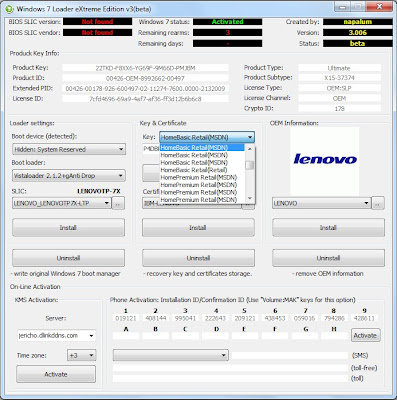Minimize the Windows 7 Loader window
This screenshot has width=397, height=400.
coord(342,6)
